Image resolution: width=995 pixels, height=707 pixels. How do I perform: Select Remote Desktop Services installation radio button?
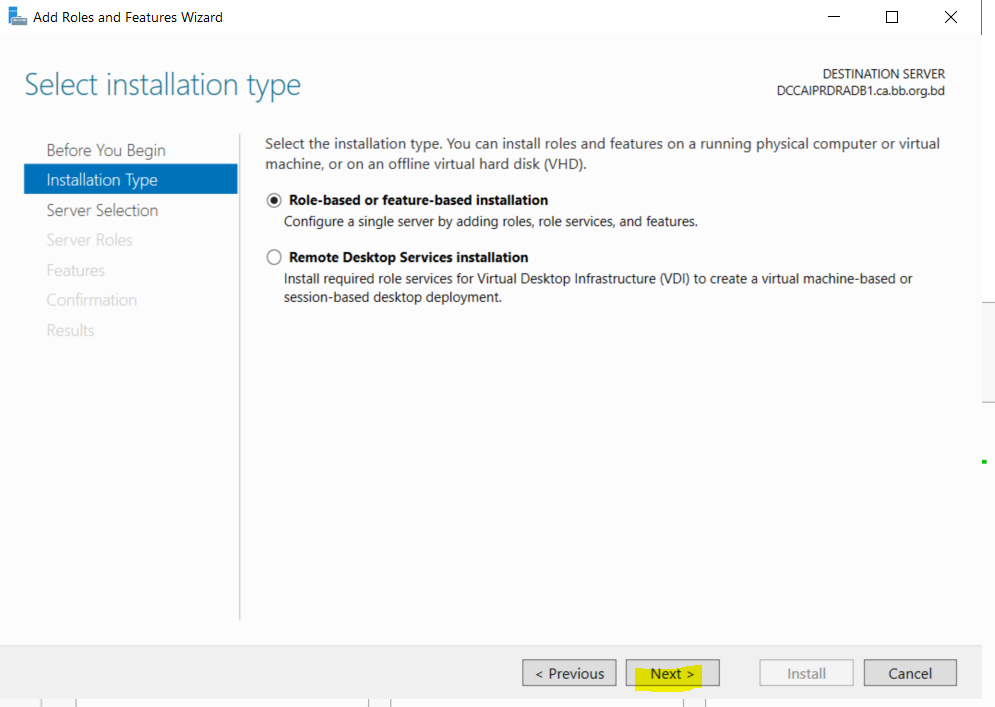tap(273, 257)
